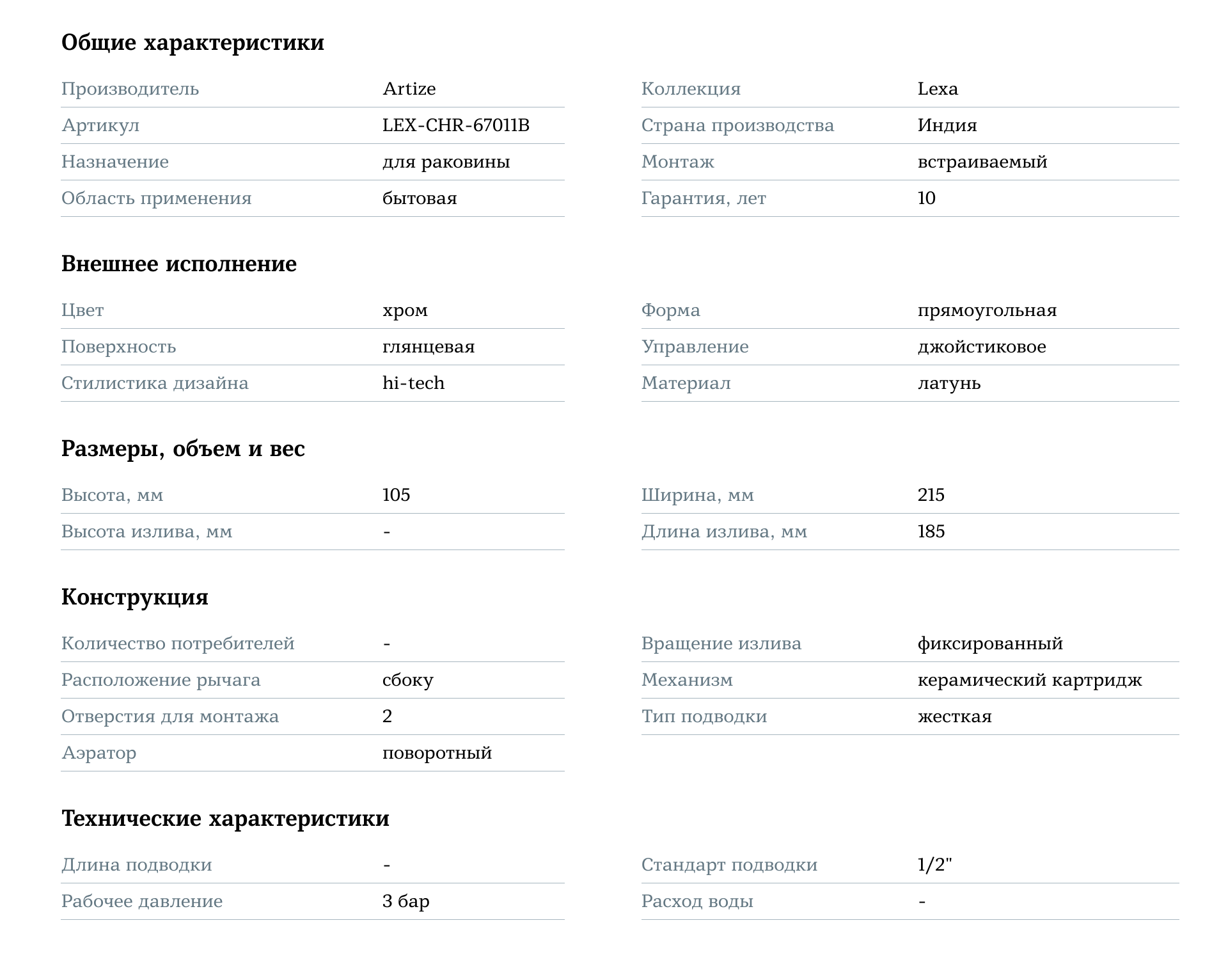Click the Индия country value
Screen dimensions: 1228x980
tap(947, 125)
